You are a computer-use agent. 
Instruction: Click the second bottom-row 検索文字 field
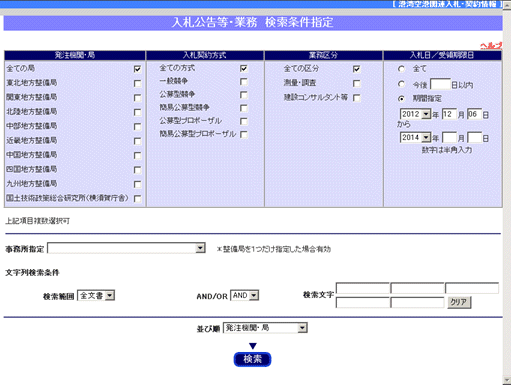coord(417,302)
